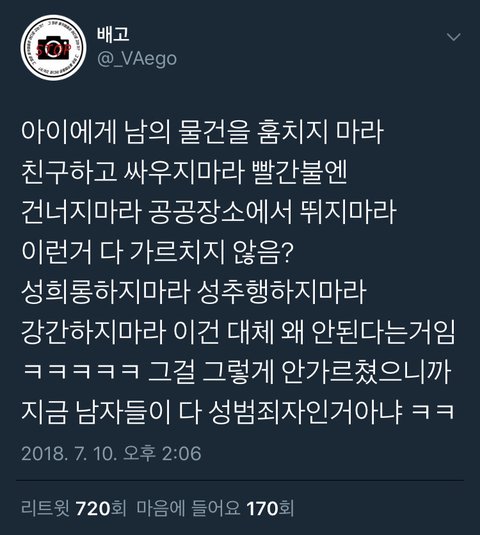Image resolution: width=480 pixels, height=535 pixels.
Task: Open 배고's circular profile avatar
Action: coord(53,48)
